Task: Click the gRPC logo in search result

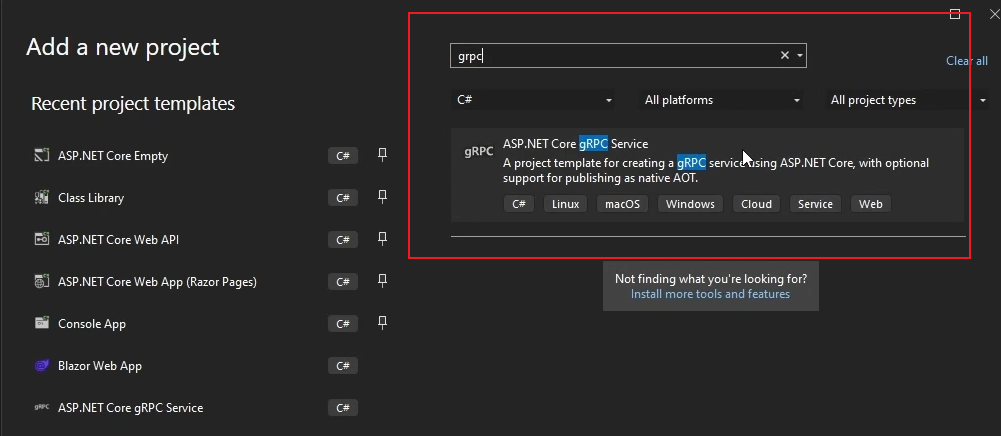Action: (x=479, y=152)
